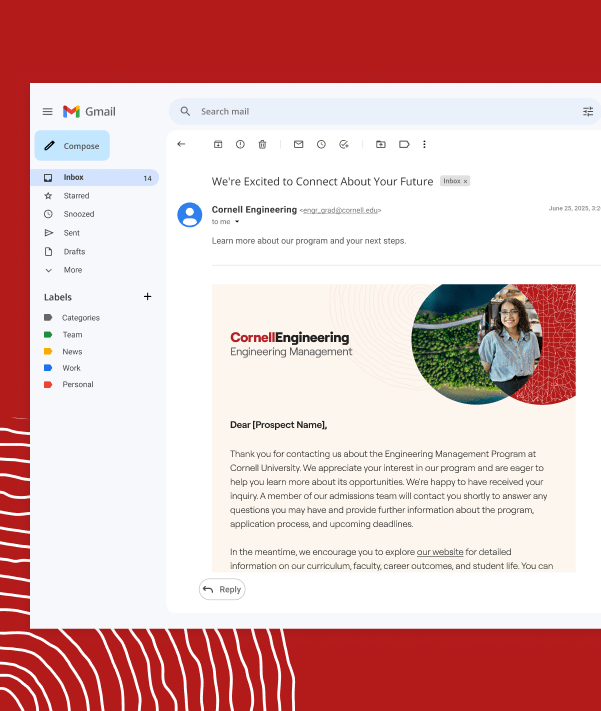Click Compose button

[72, 146]
